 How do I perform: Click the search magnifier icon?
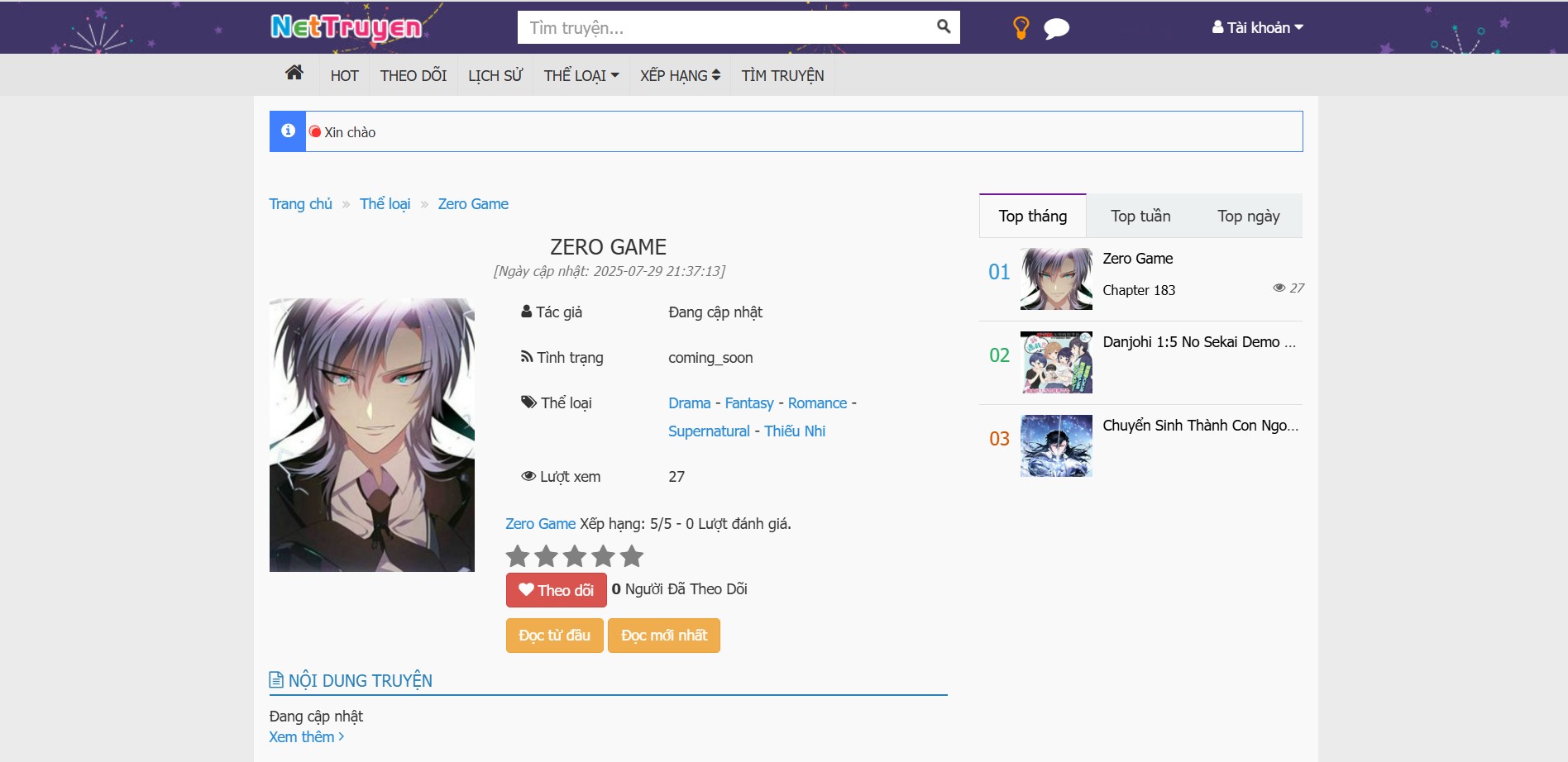click(x=943, y=26)
